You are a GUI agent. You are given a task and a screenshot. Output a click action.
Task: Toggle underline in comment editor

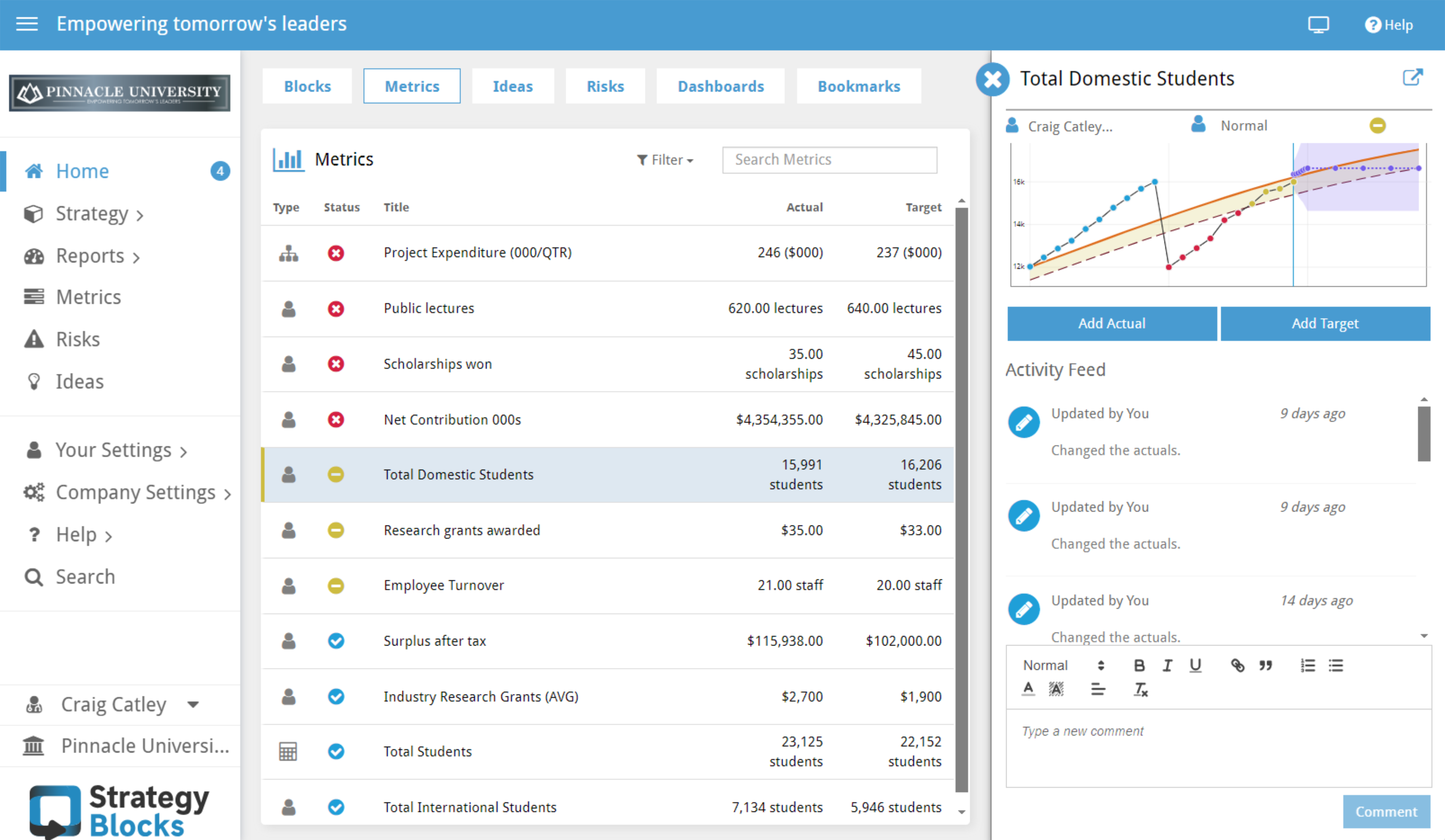pos(1195,665)
